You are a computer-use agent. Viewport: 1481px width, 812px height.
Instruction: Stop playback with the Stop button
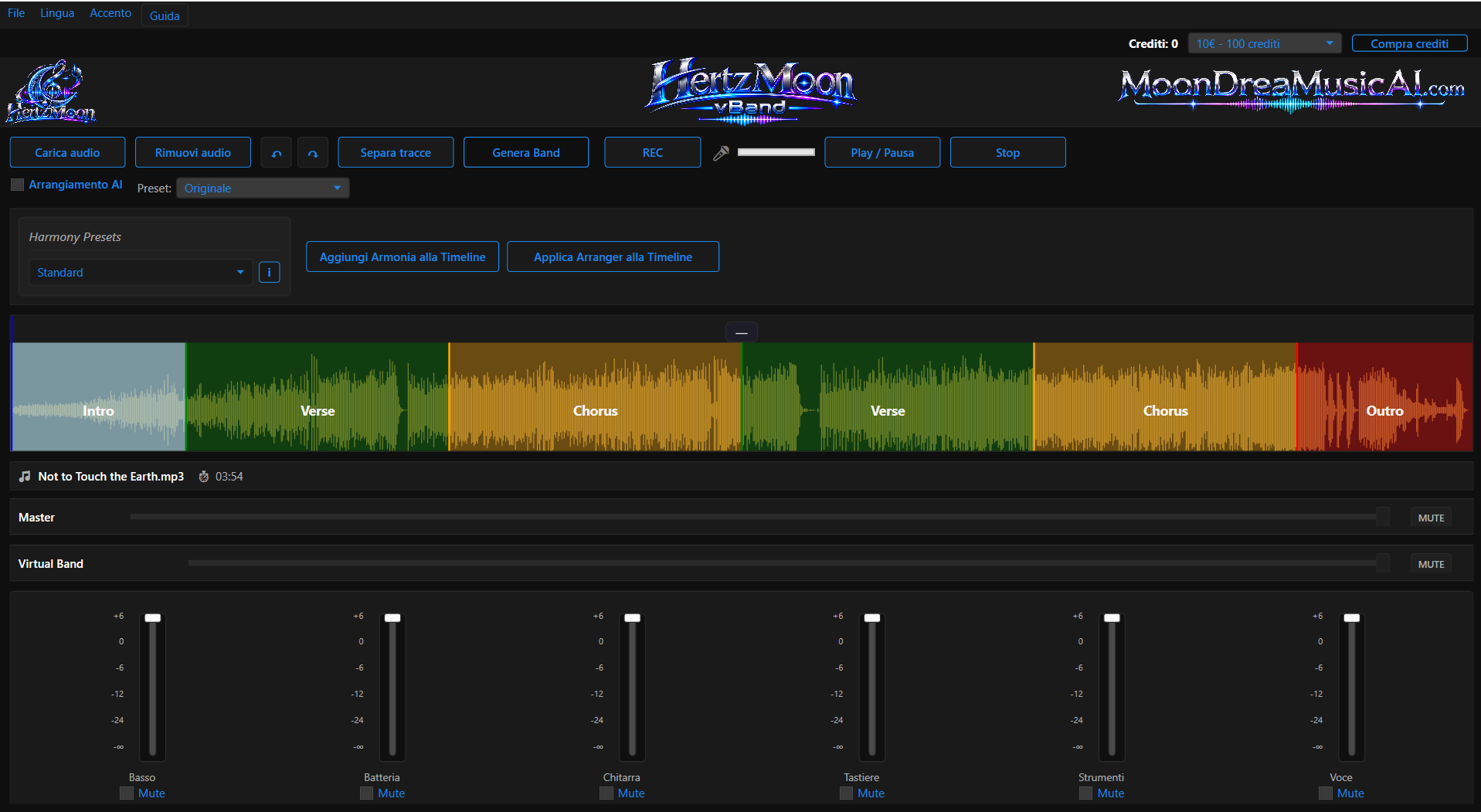tap(1008, 153)
